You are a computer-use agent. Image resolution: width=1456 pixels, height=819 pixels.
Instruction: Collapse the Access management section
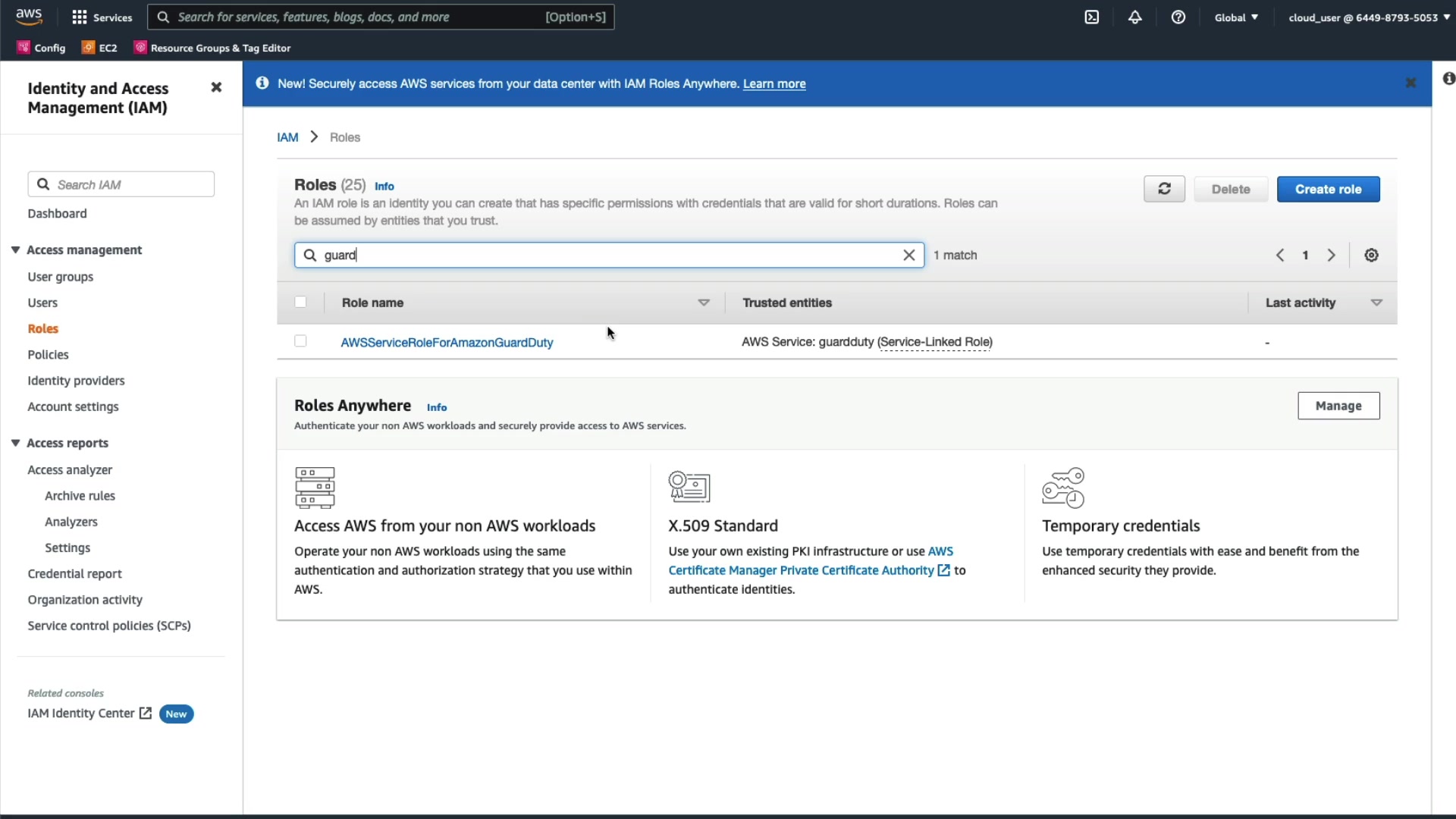(15, 250)
